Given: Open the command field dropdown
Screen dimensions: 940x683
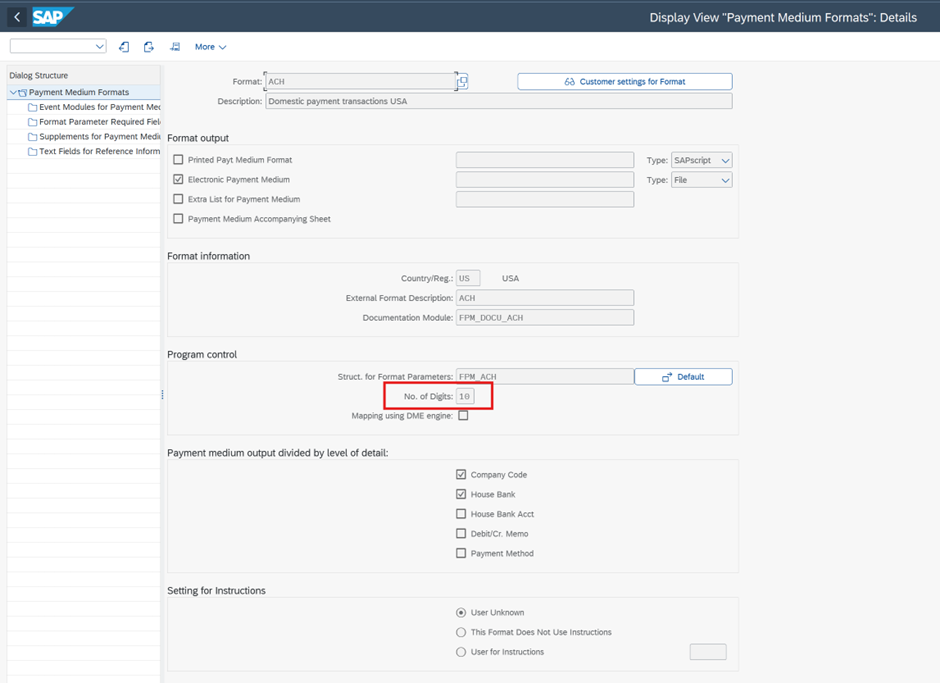Looking at the screenshot, I should [100, 46].
